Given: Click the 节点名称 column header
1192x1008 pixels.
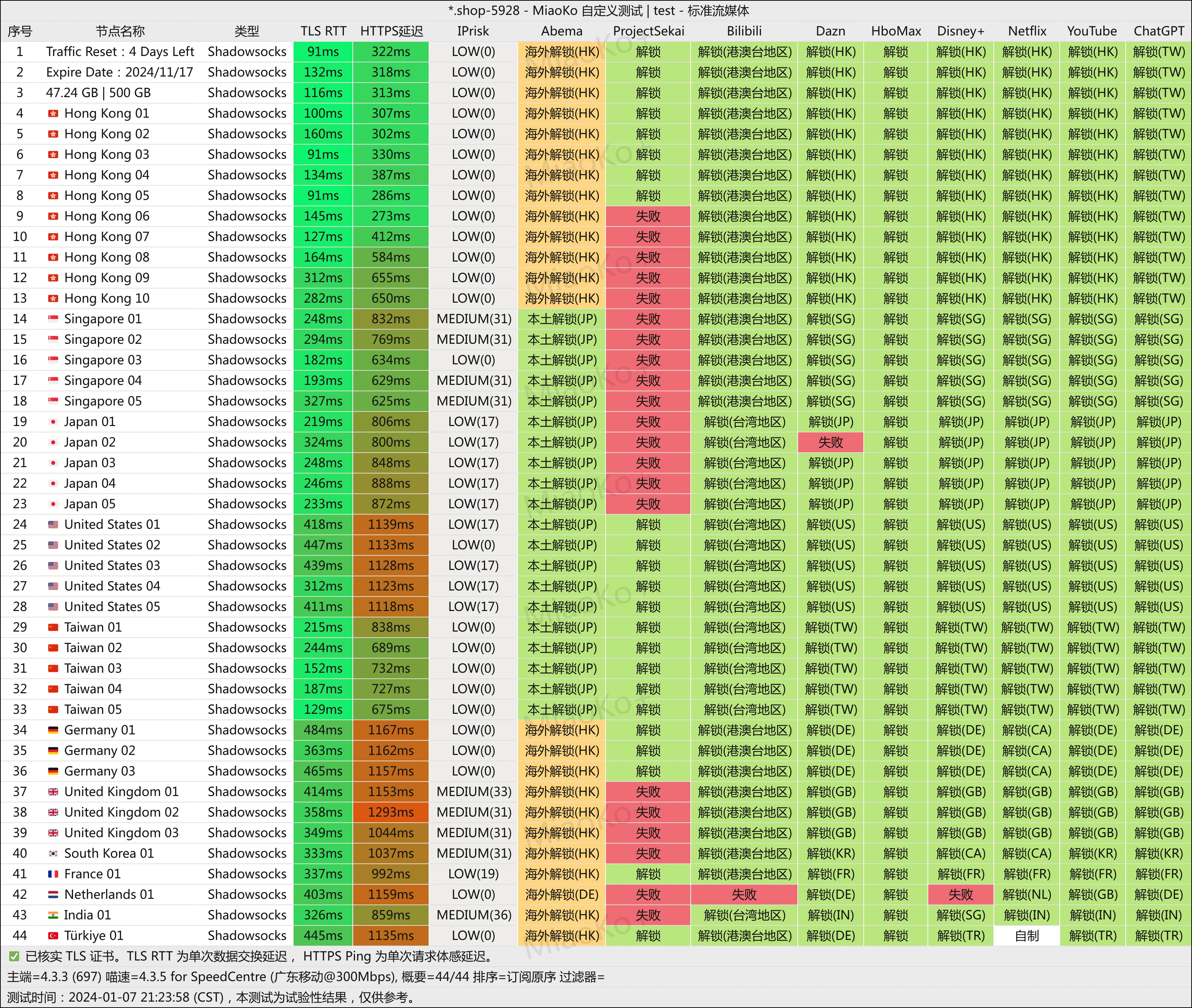Looking at the screenshot, I should (x=120, y=32).
